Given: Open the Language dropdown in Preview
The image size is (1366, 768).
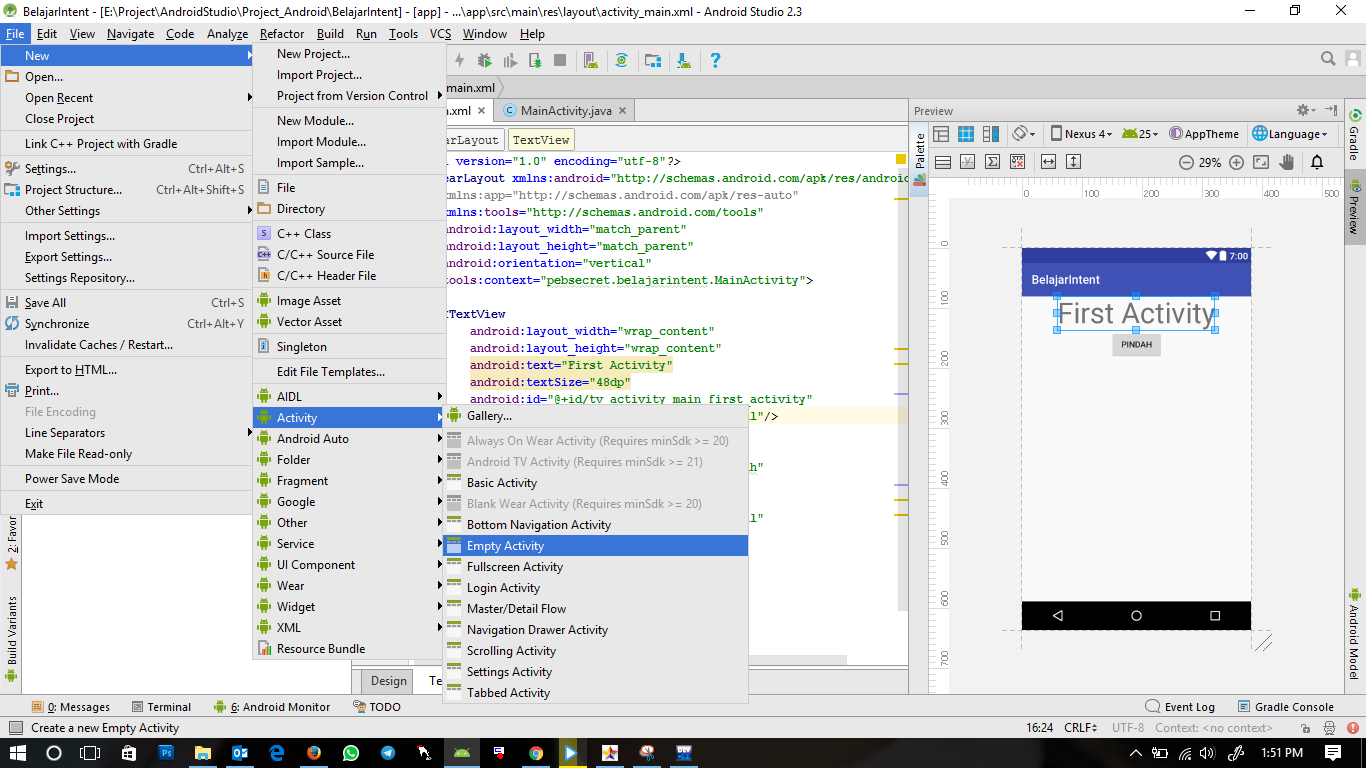Looking at the screenshot, I should tap(1290, 134).
